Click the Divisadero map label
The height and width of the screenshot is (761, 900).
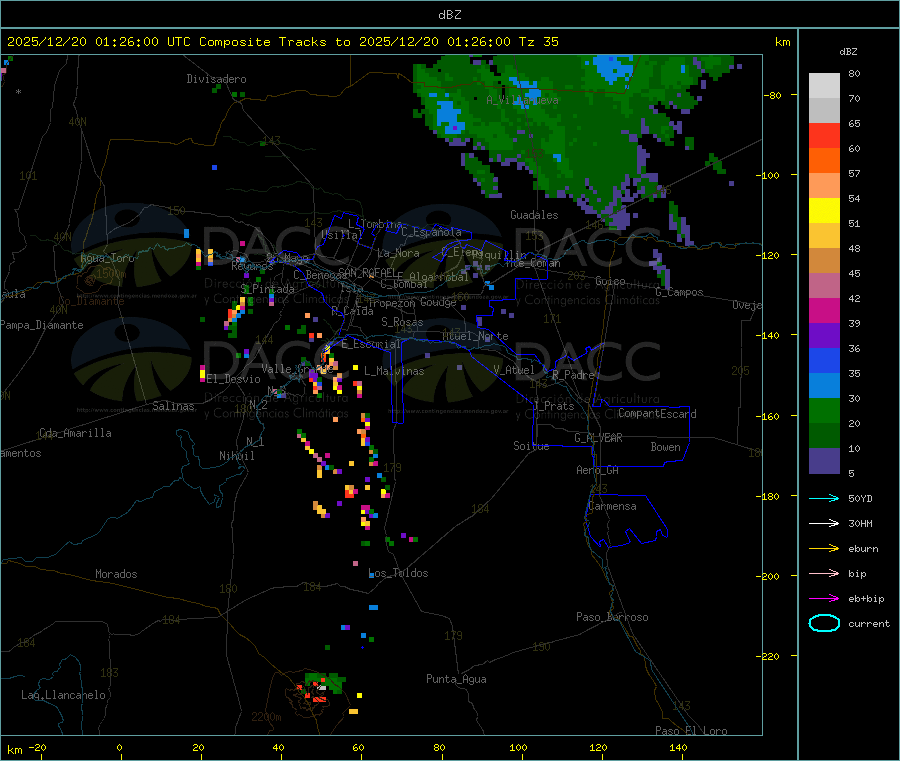pos(216,79)
